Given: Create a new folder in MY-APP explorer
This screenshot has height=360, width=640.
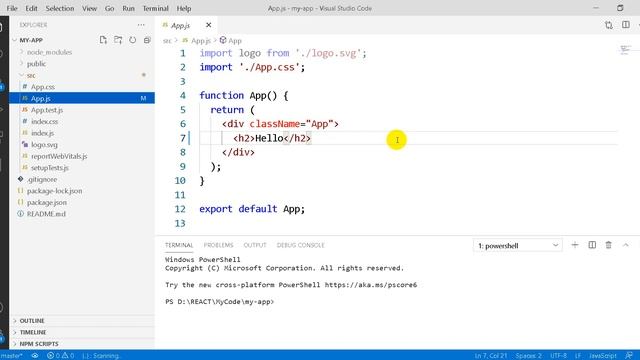Looking at the screenshot, I should (118, 40).
